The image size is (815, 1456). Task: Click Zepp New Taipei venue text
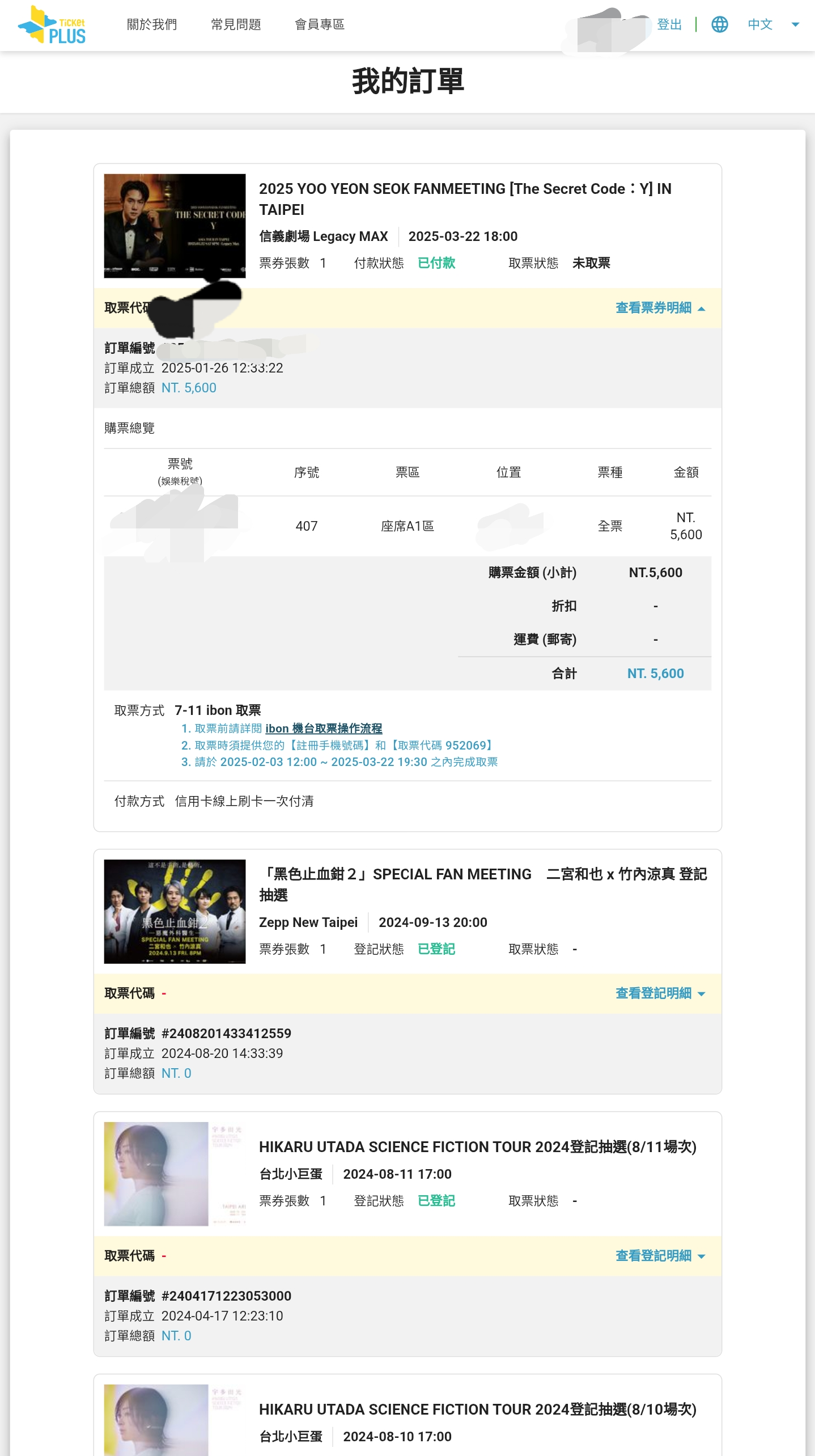[308, 922]
